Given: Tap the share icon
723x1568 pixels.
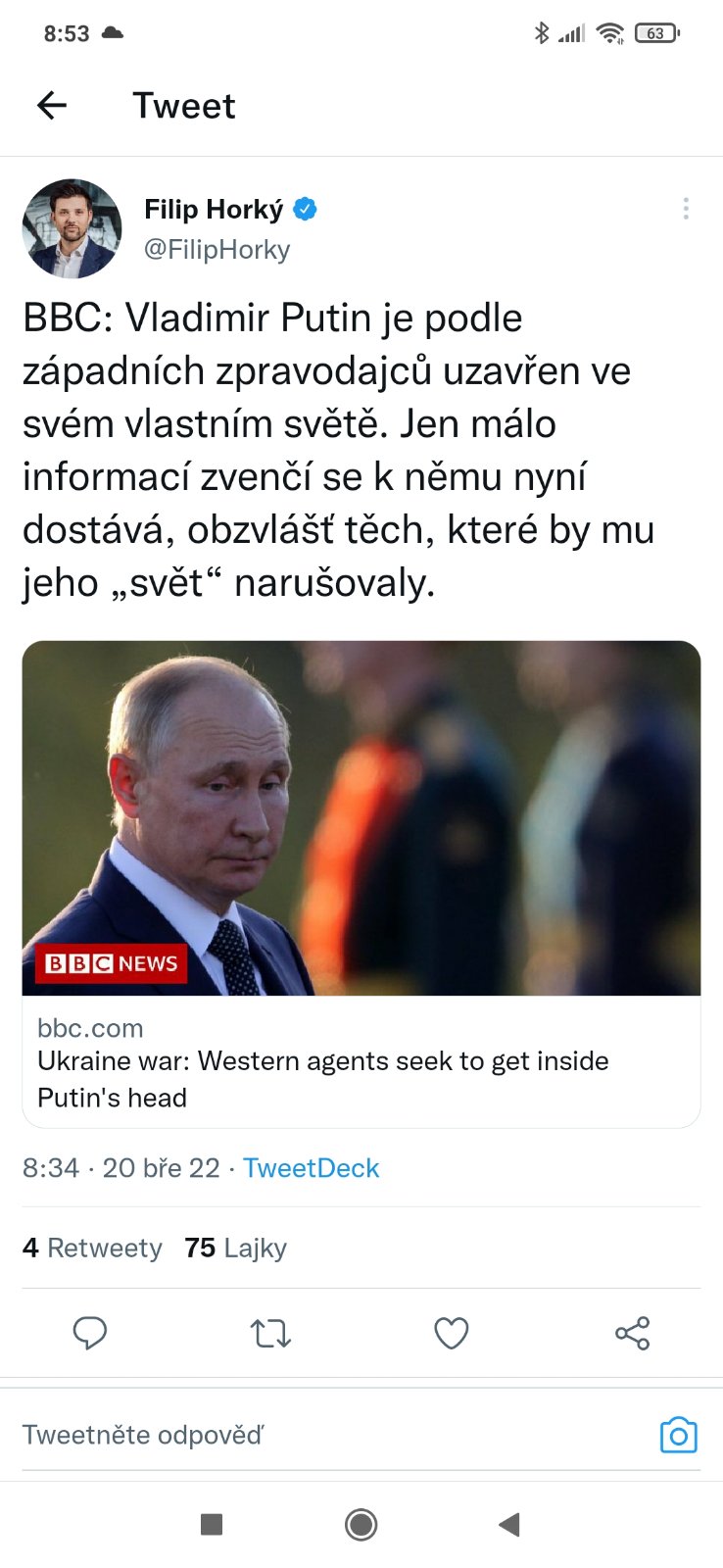Looking at the screenshot, I should 632,1333.
